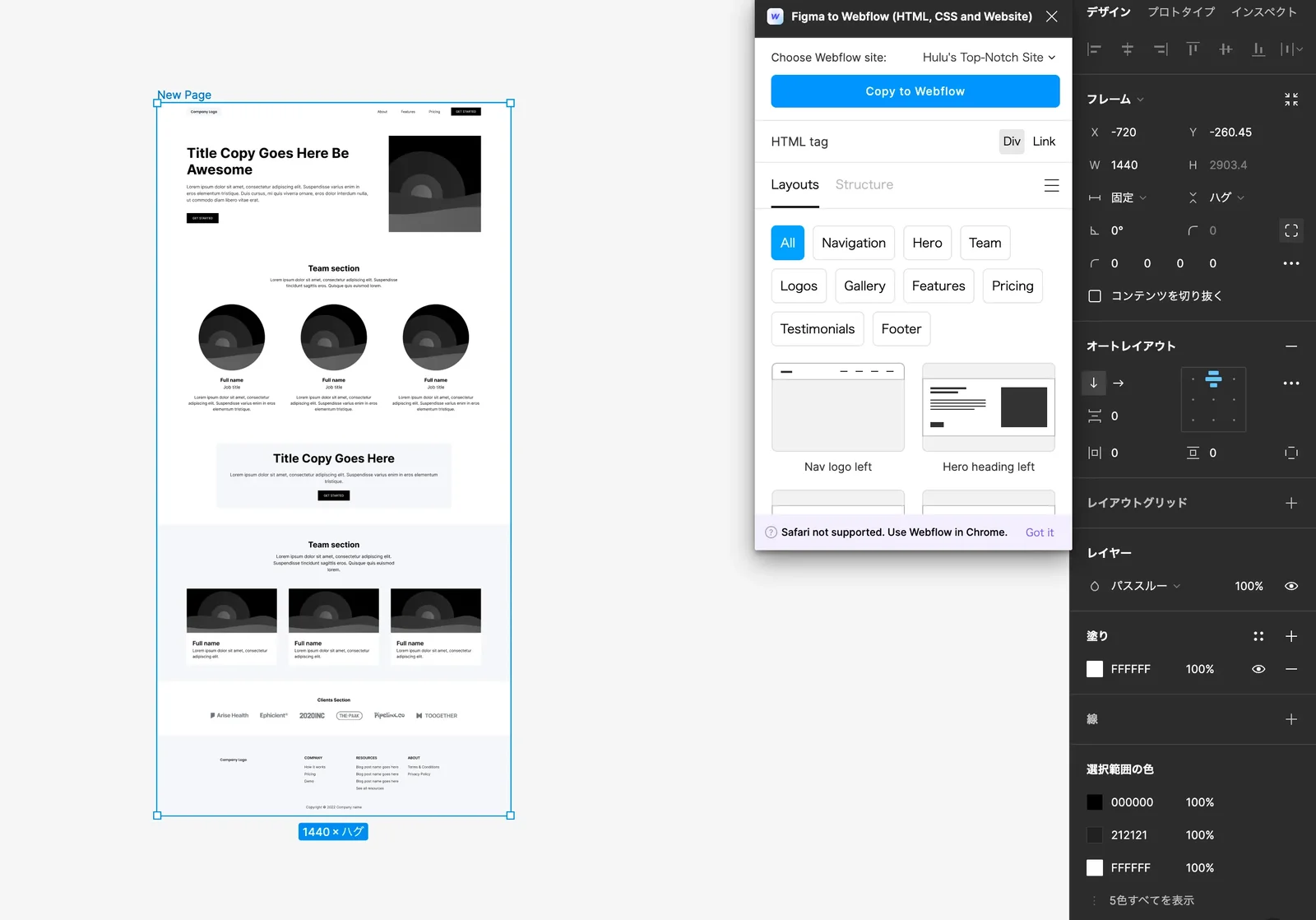Remove the FFFFFF fill
The image size is (1316, 920).
(1291, 669)
